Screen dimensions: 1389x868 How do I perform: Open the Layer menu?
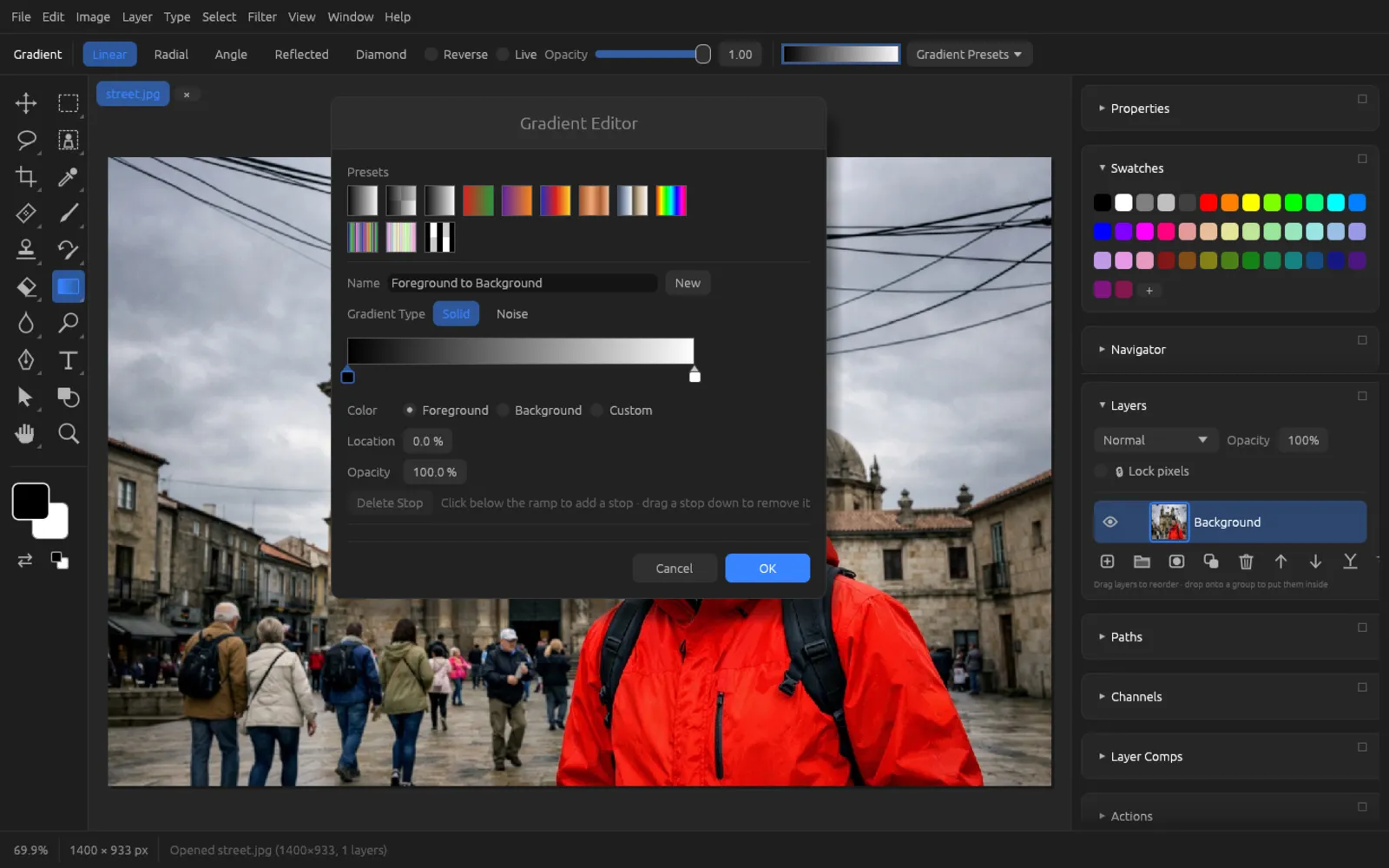[x=136, y=16]
